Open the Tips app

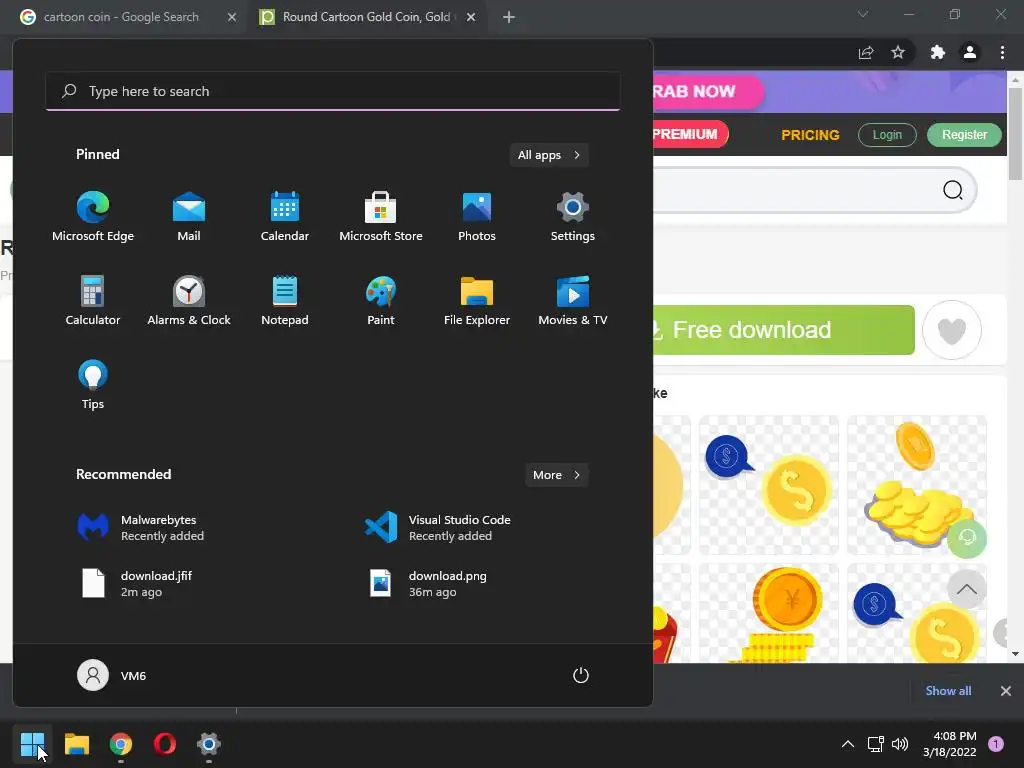[x=93, y=385]
